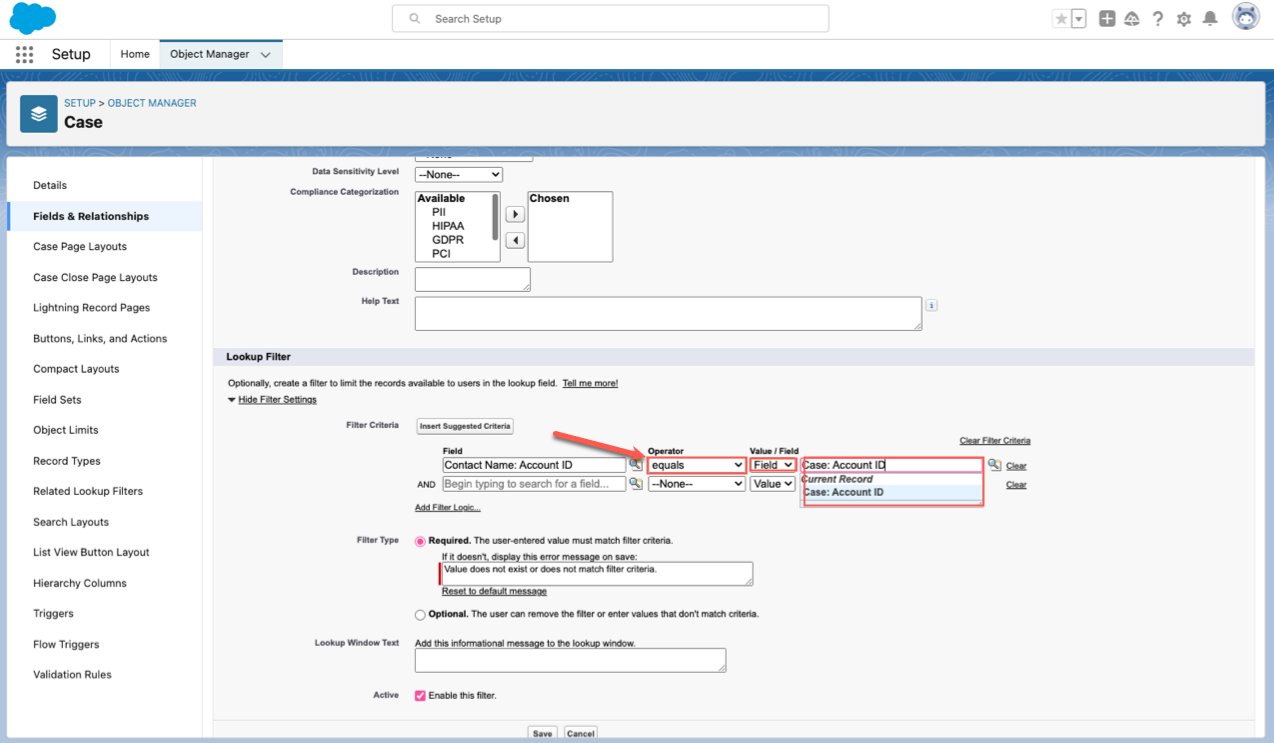Open the Field value type dropdown
The image size is (1274, 743).
click(x=773, y=465)
